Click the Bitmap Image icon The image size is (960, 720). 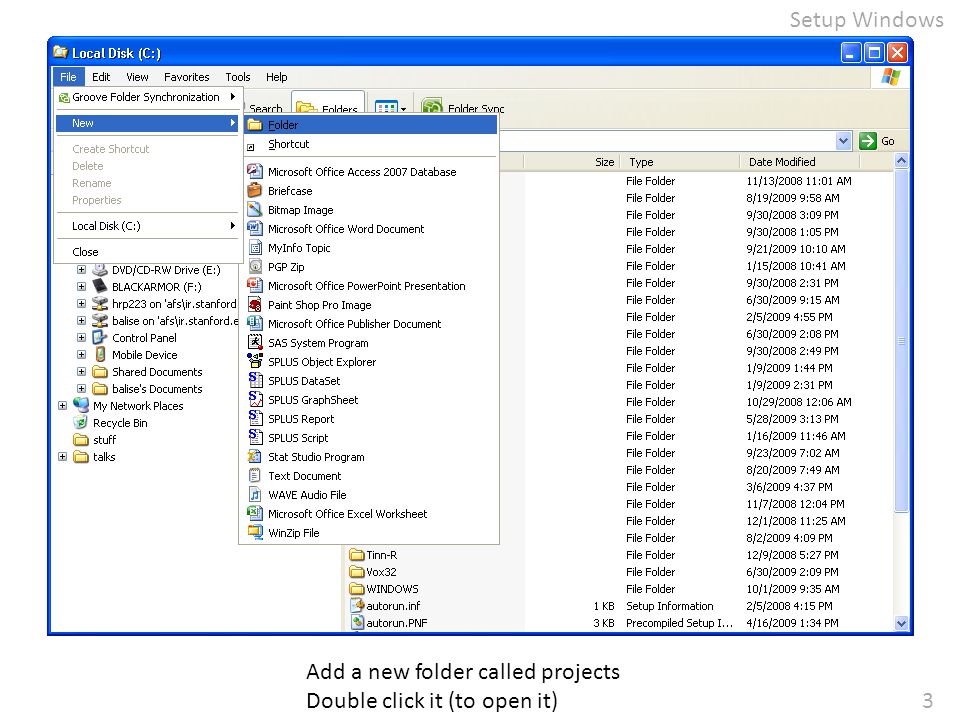click(x=255, y=209)
